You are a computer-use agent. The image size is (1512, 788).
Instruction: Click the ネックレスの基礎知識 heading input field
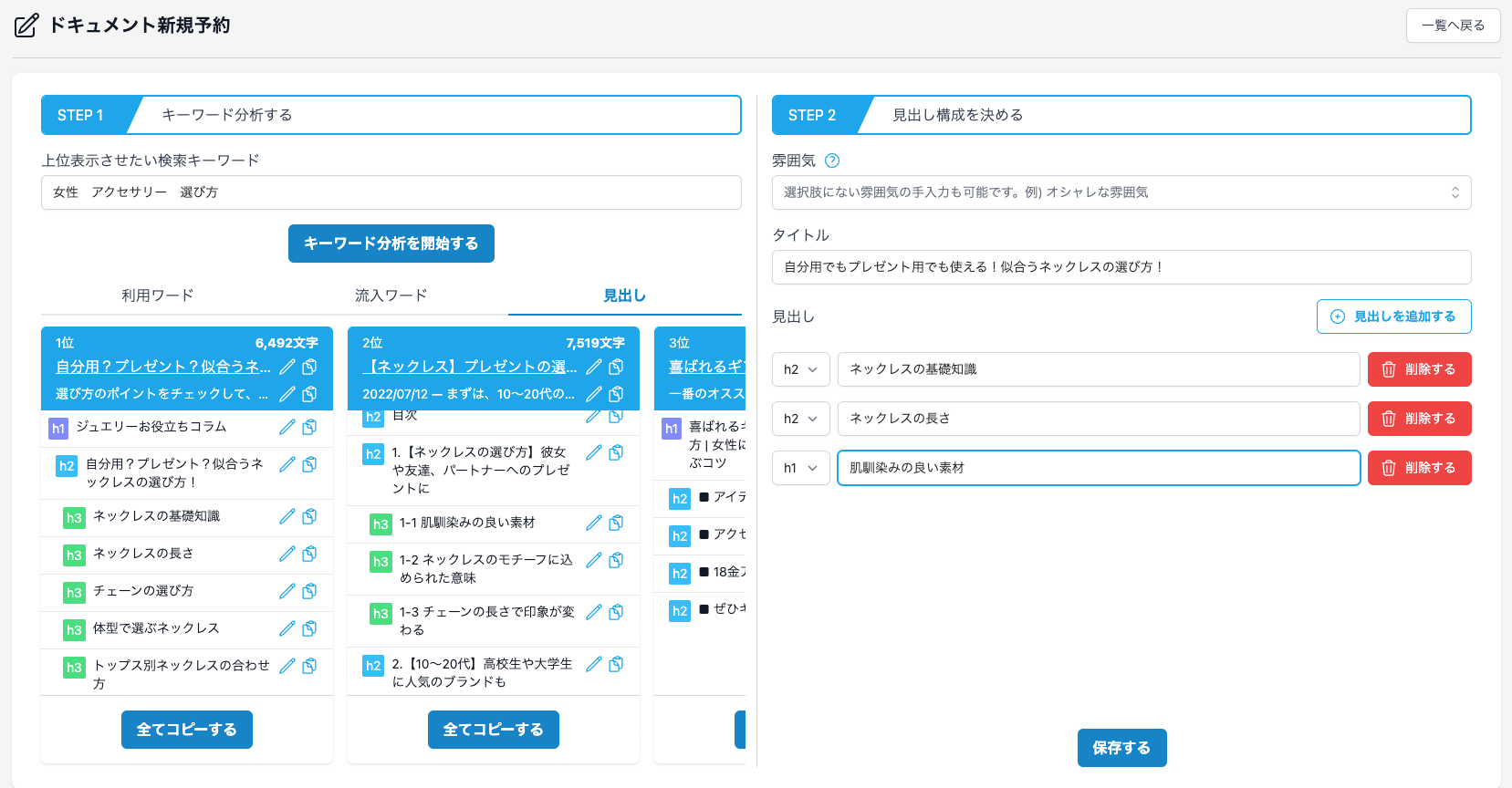[1099, 369]
